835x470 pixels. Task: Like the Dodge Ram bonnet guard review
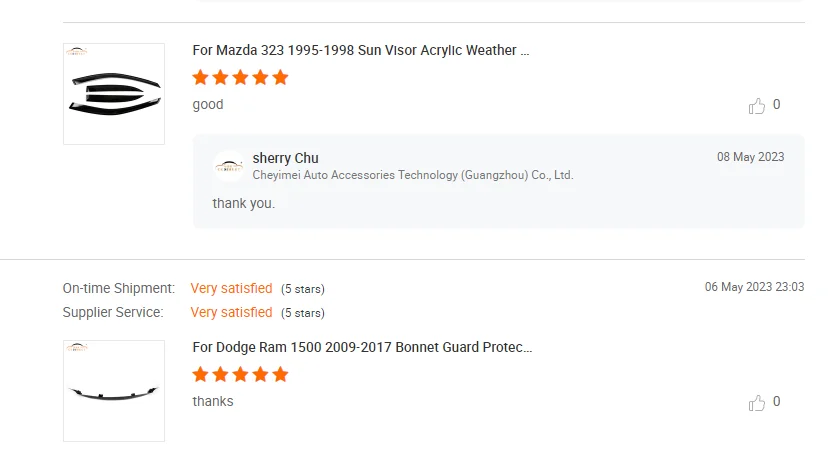click(757, 402)
